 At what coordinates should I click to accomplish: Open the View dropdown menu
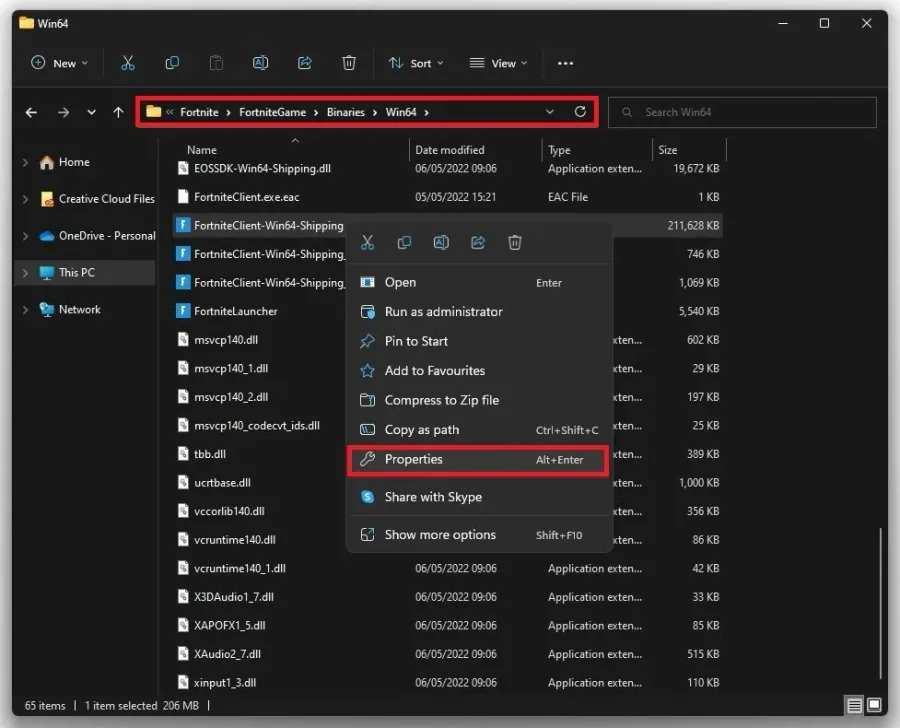tap(498, 63)
